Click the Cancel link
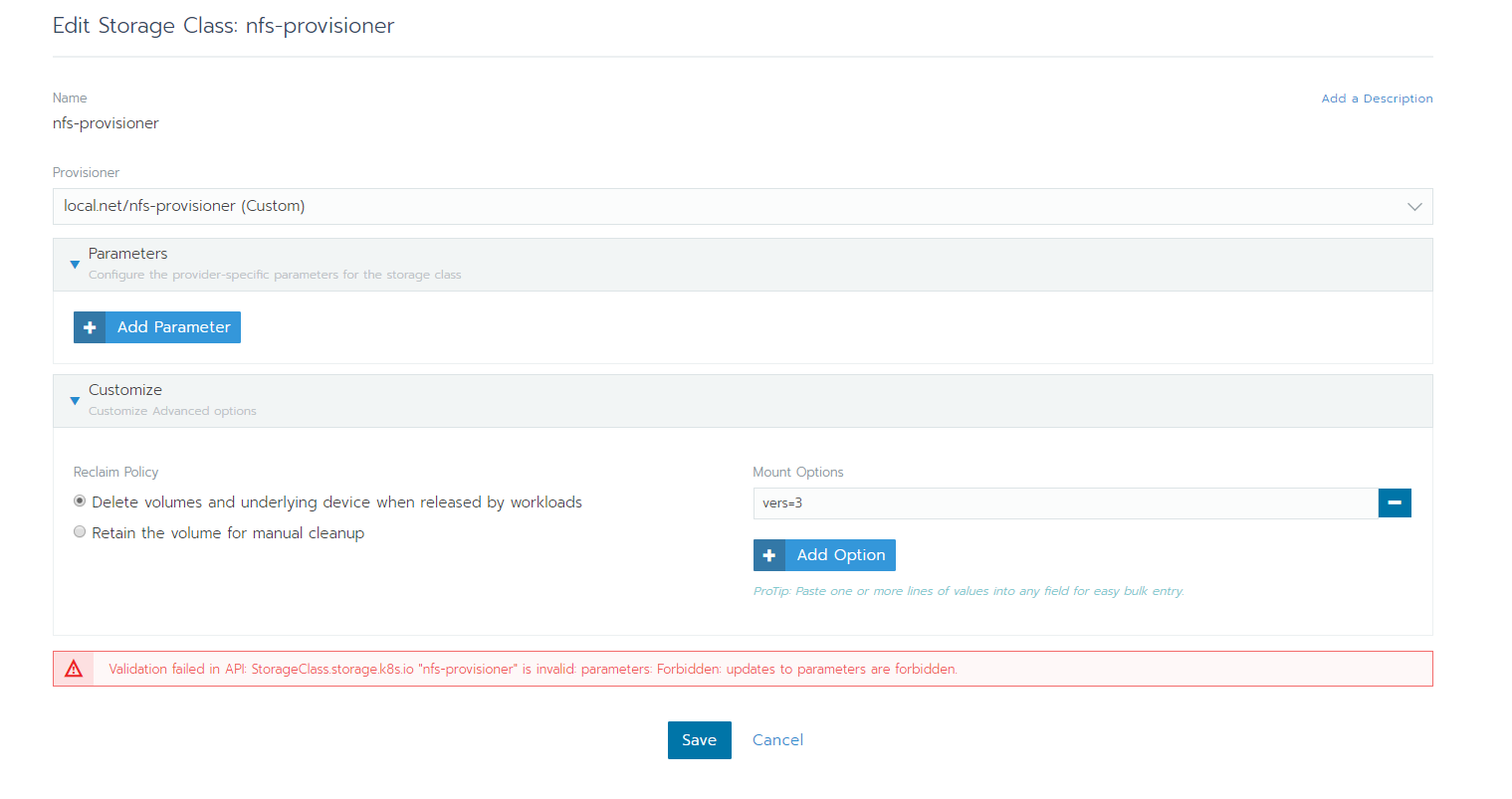The width and height of the screenshot is (1512, 799). click(777, 739)
